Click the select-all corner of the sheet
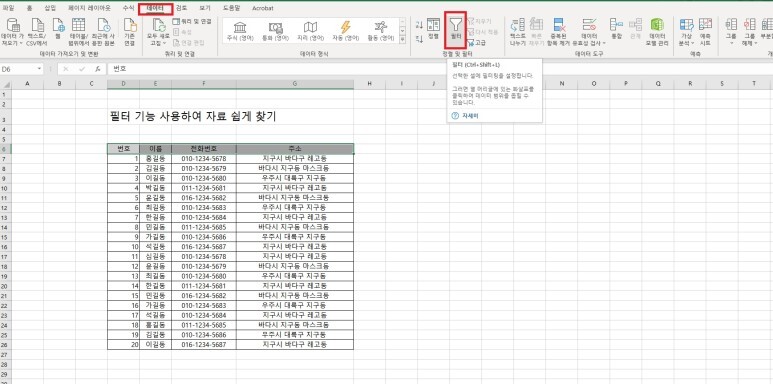 pyautogui.click(x=5, y=84)
